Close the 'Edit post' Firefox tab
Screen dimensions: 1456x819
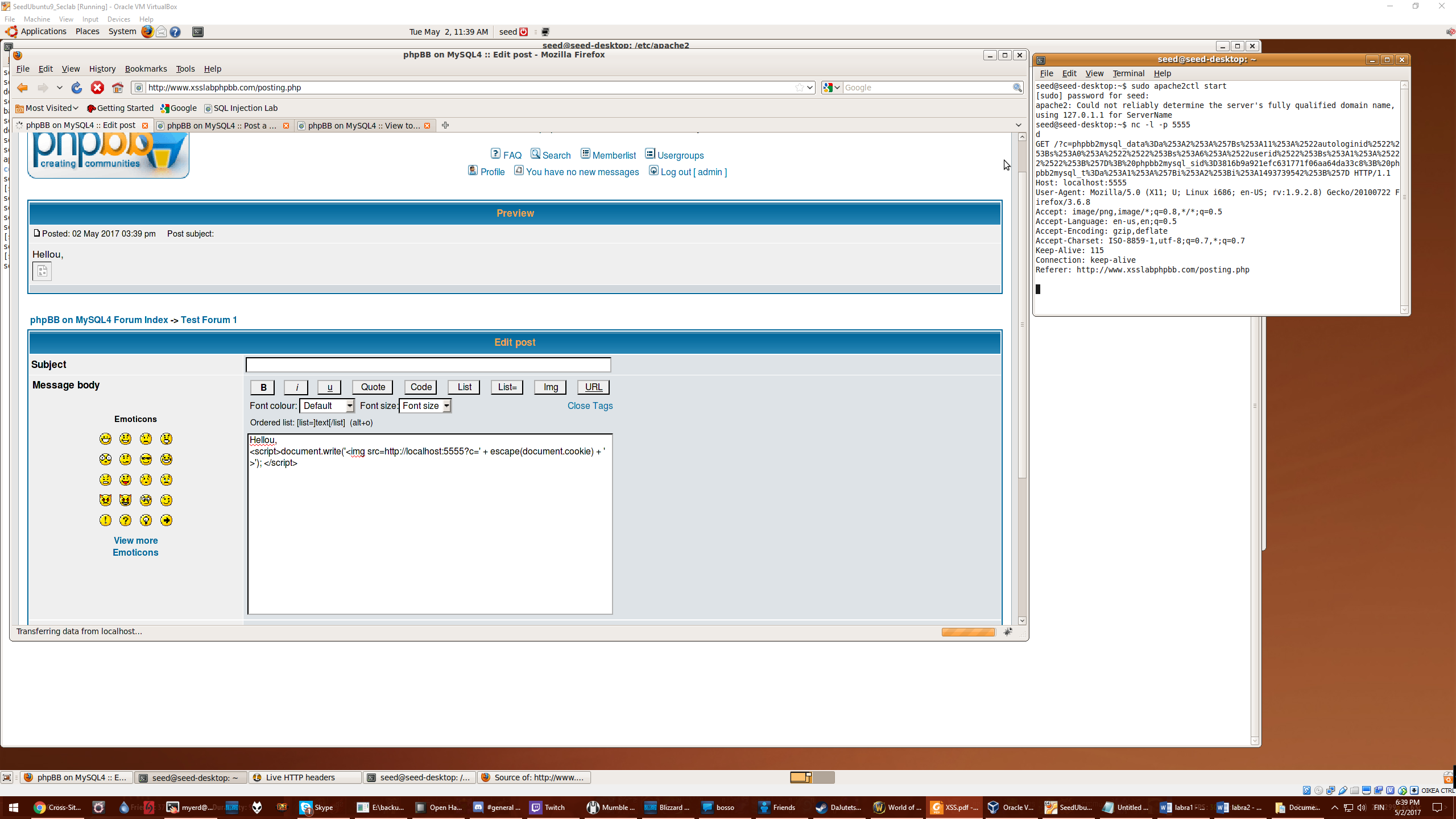145,126
